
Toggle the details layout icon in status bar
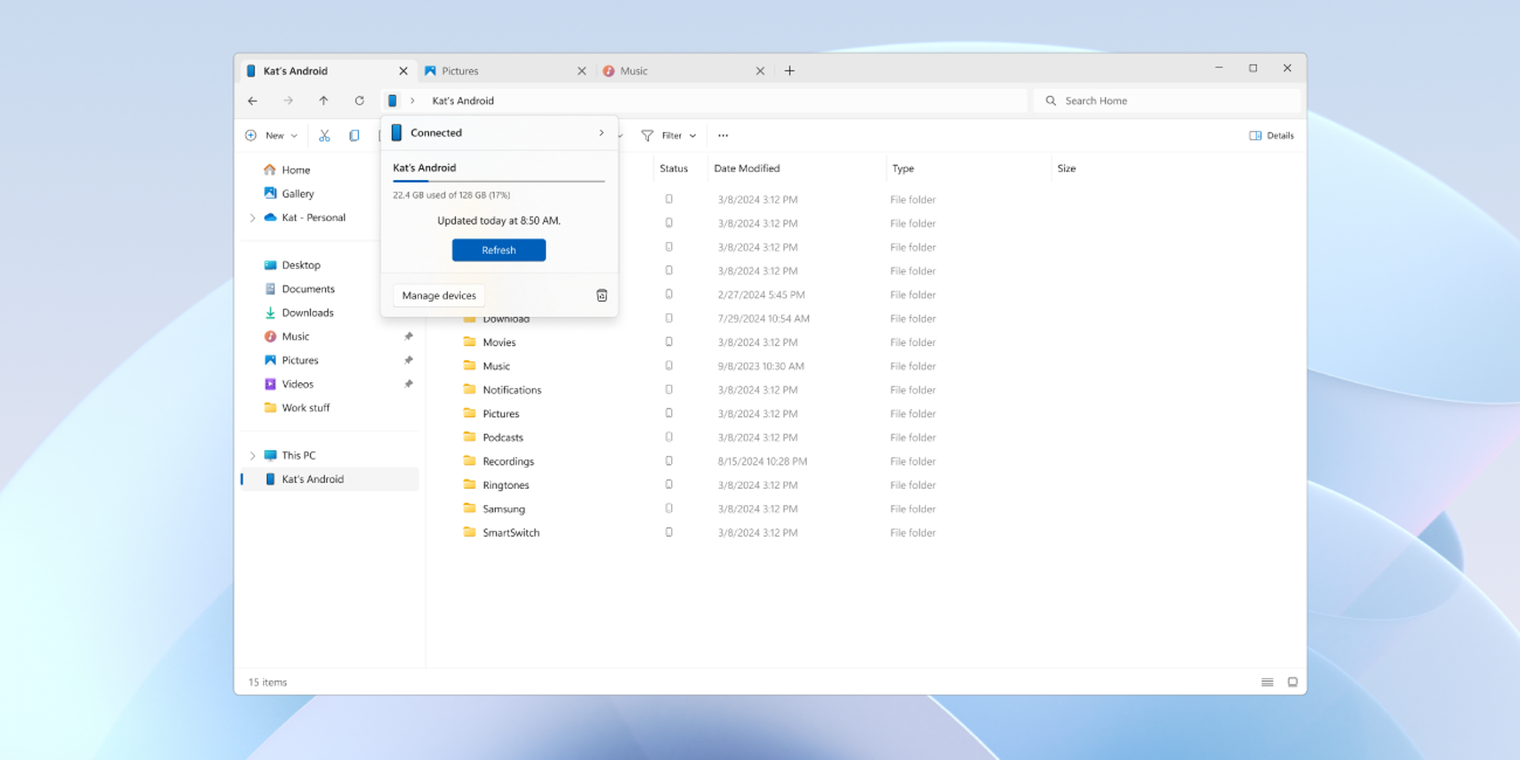1292,681
